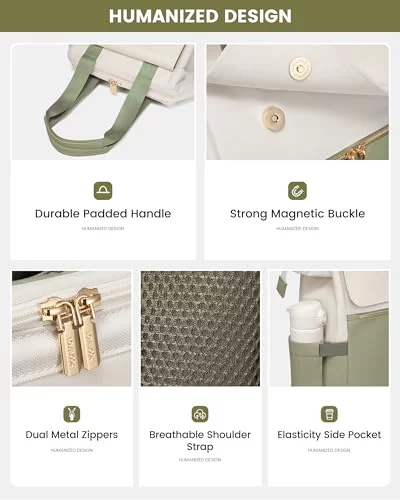Viewport: 400px width, 500px height.
Task: Click the Dual Metal Zippers title
Action: [72, 435]
